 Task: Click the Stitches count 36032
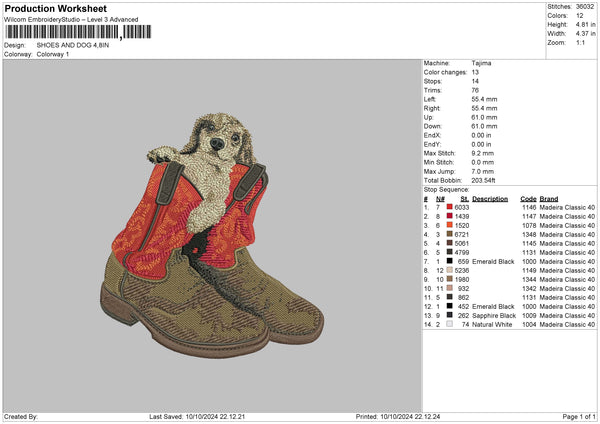(x=583, y=6)
